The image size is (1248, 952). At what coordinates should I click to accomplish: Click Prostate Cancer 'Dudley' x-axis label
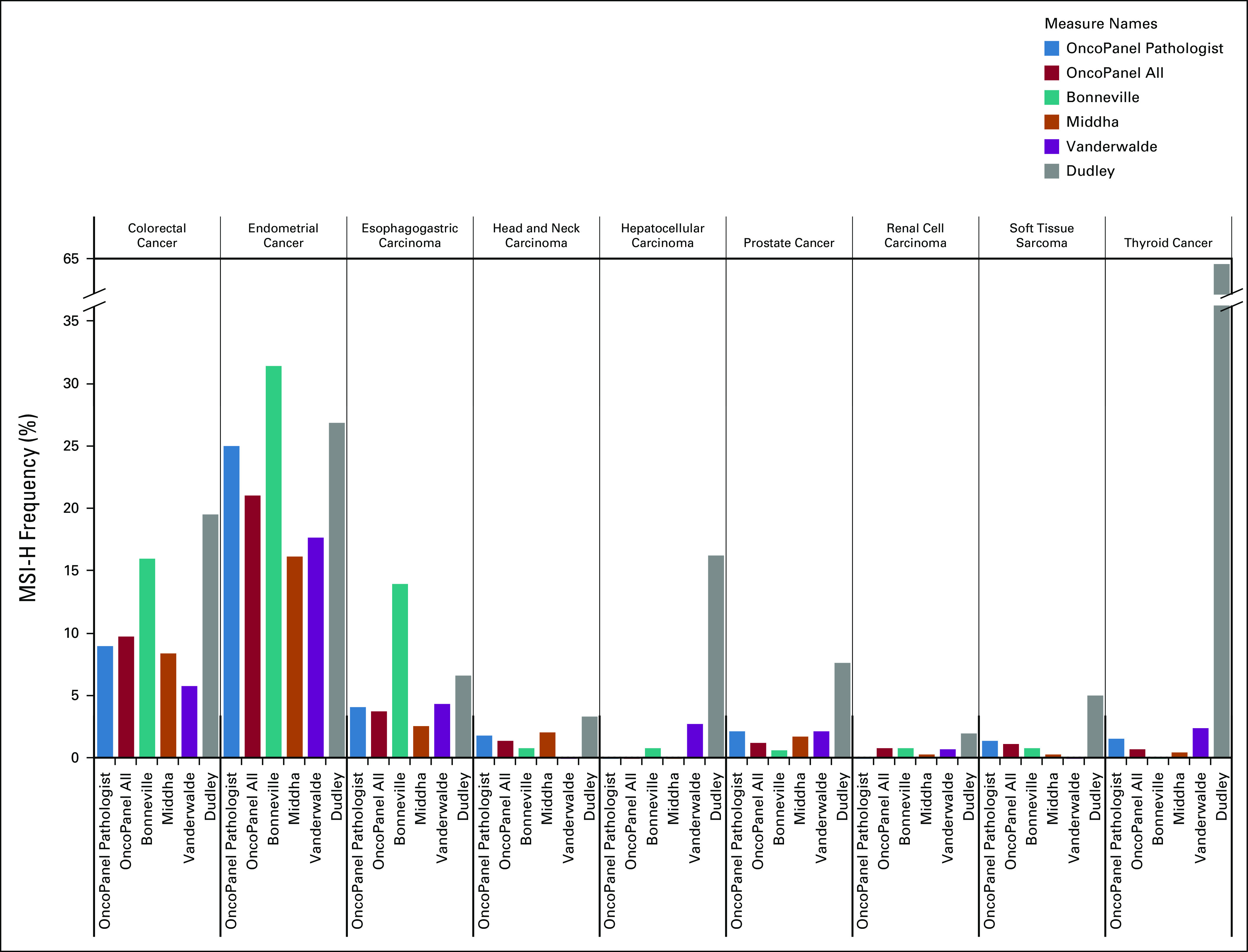[842, 797]
